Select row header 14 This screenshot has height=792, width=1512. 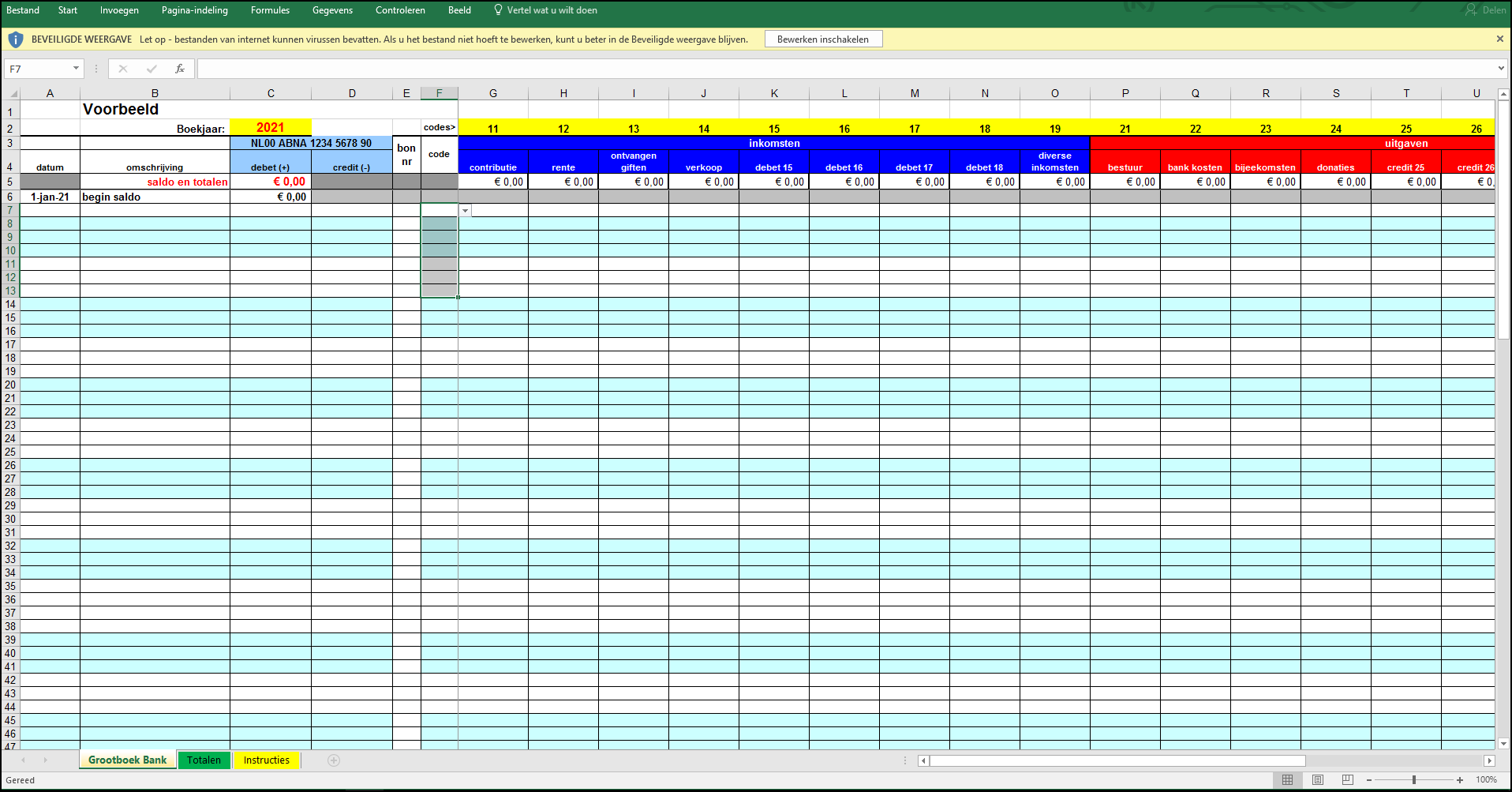tap(10, 304)
